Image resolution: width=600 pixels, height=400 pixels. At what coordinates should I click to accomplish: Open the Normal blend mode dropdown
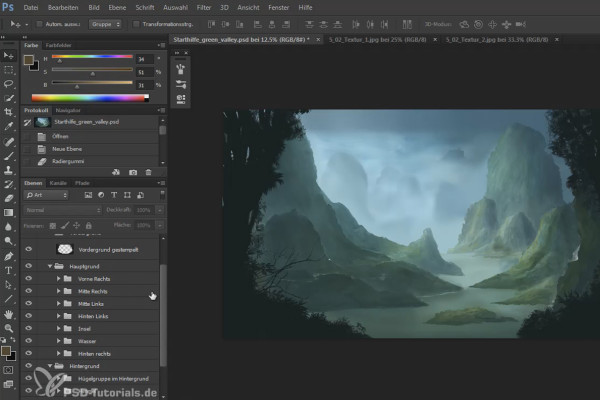[x=63, y=210]
